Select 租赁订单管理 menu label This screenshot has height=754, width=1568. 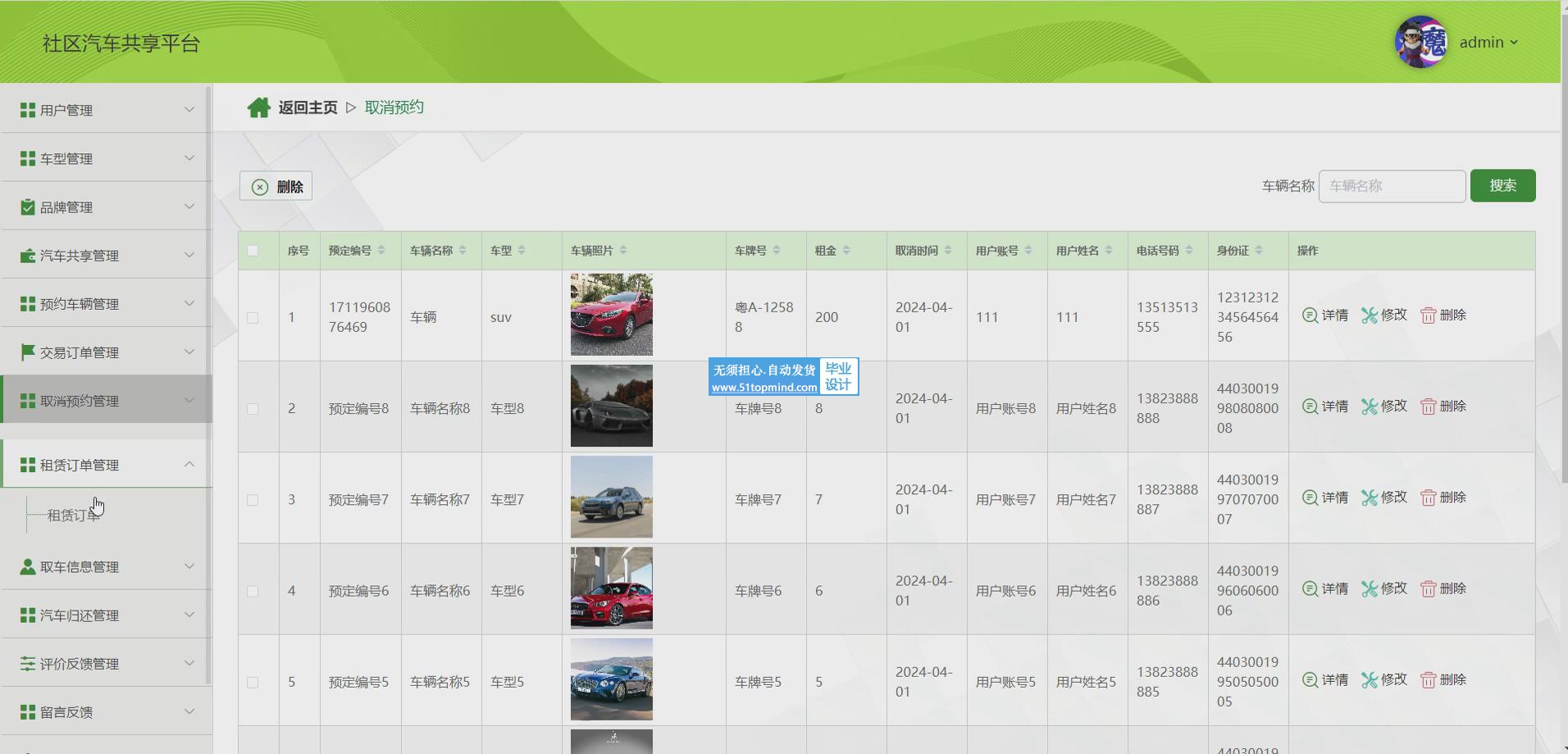pyautogui.click(x=80, y=465)
